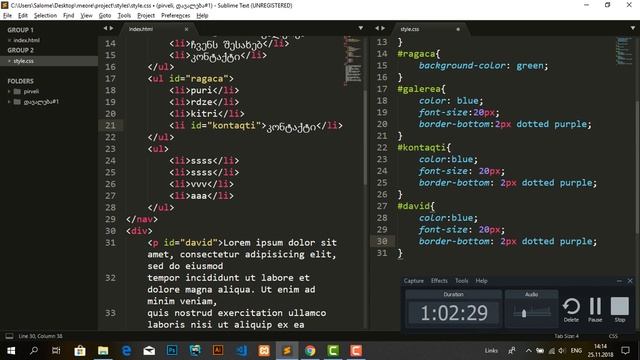Change CSS syntax in status bar

[613, 336]
